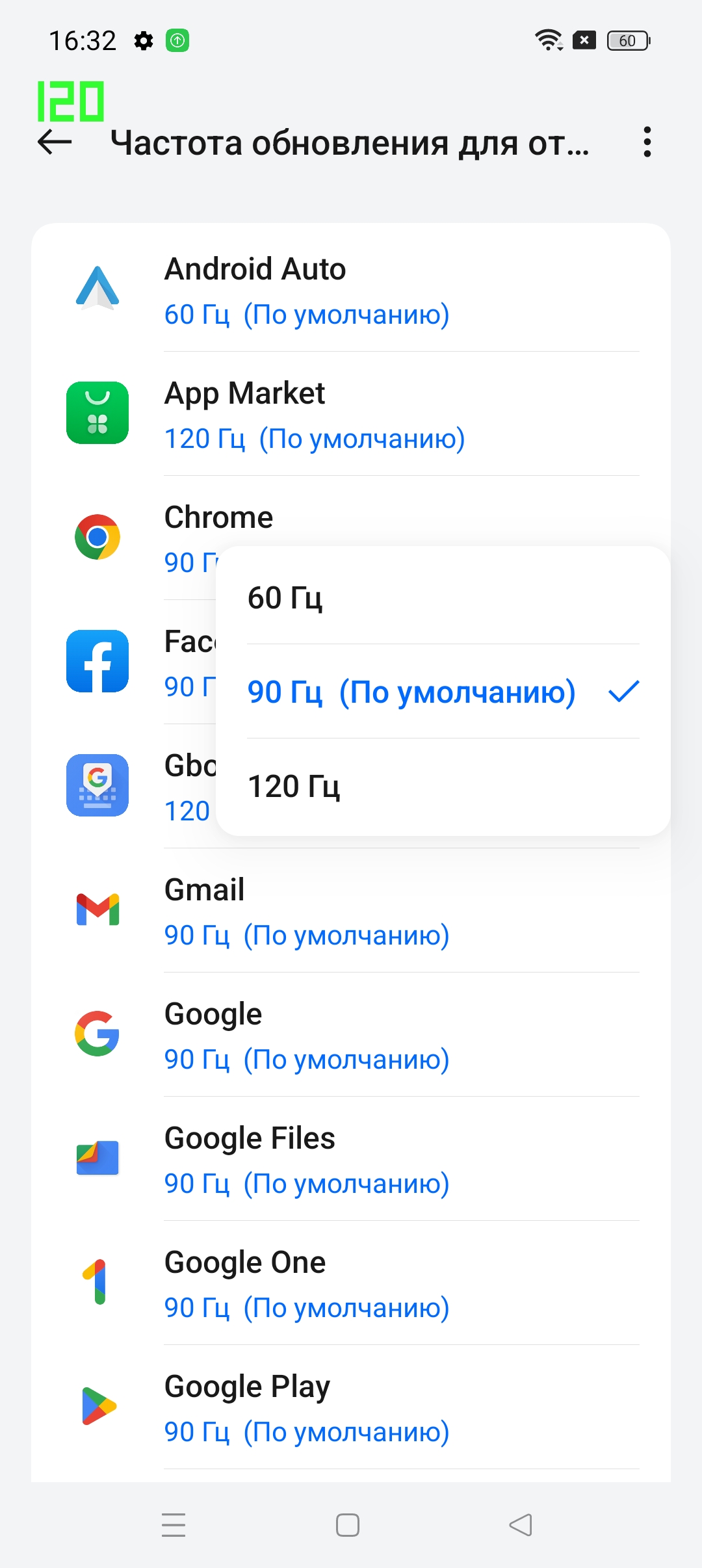
Task: Tap the back arrow icon
Action: point(55,142)
